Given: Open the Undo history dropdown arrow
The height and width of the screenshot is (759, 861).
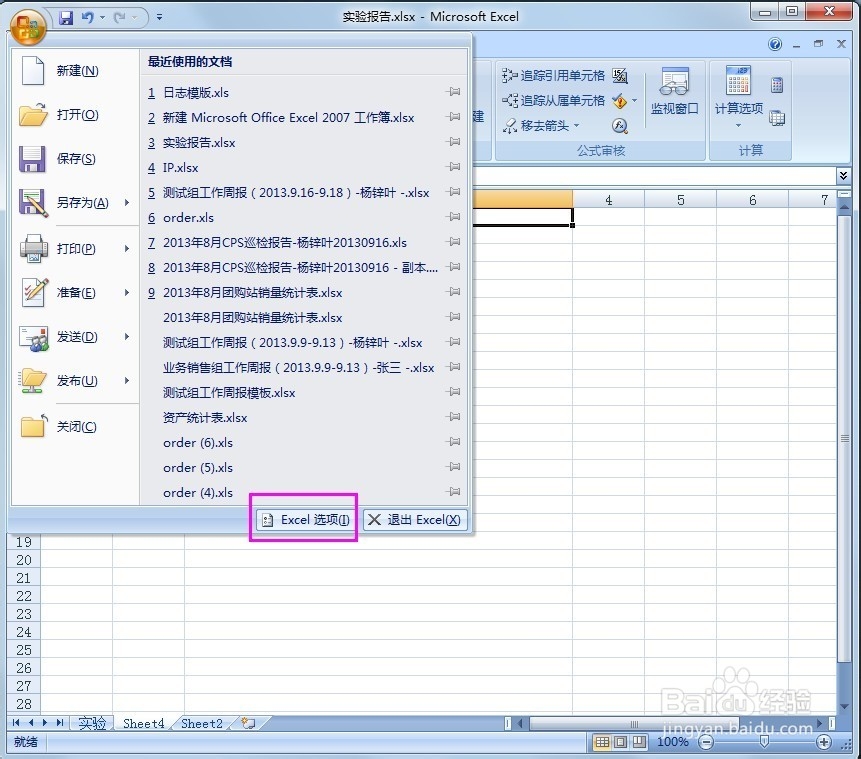Looking at the screenshot, I should point(102,18).
